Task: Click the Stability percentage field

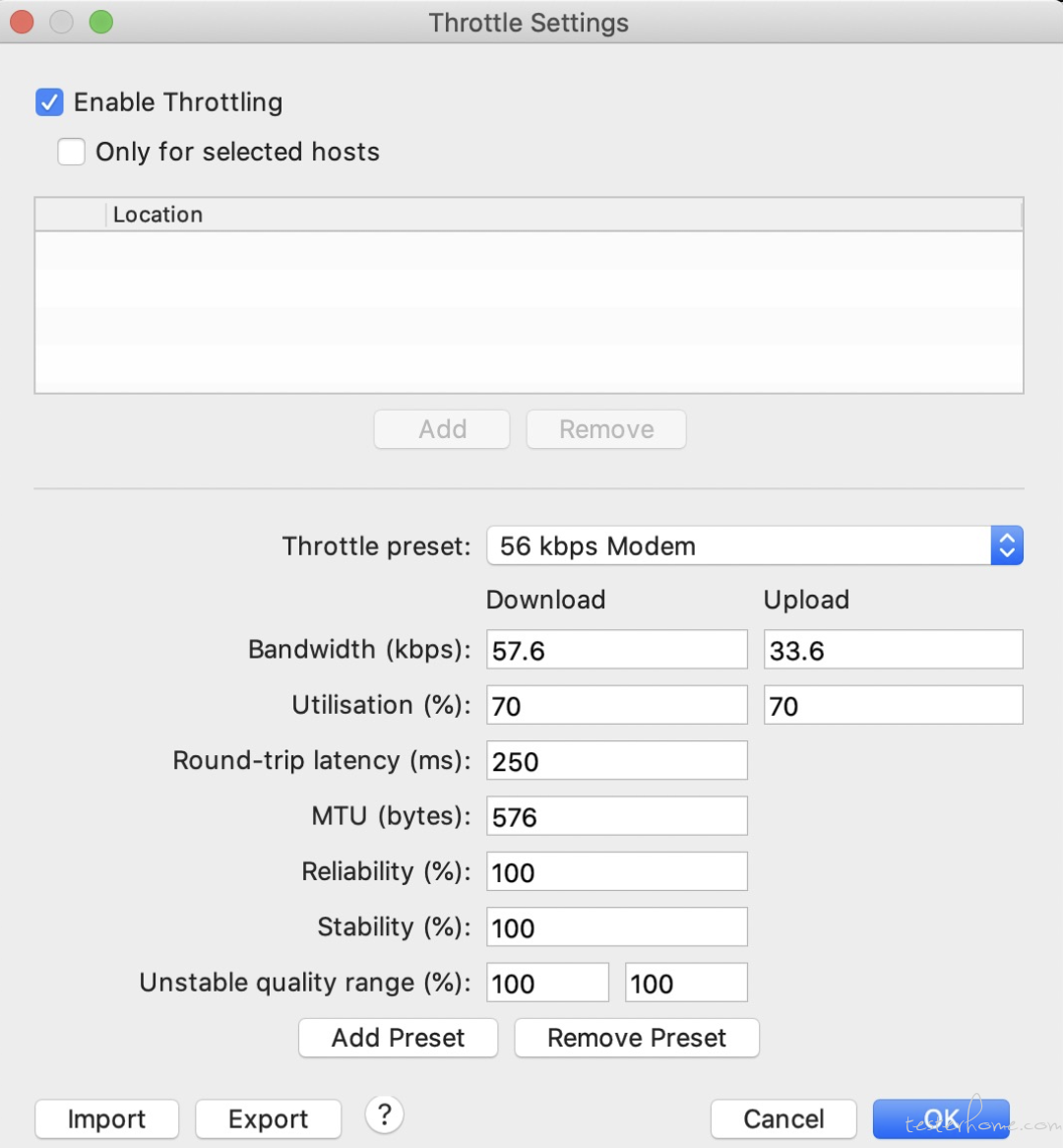Action: pos(617,927)
